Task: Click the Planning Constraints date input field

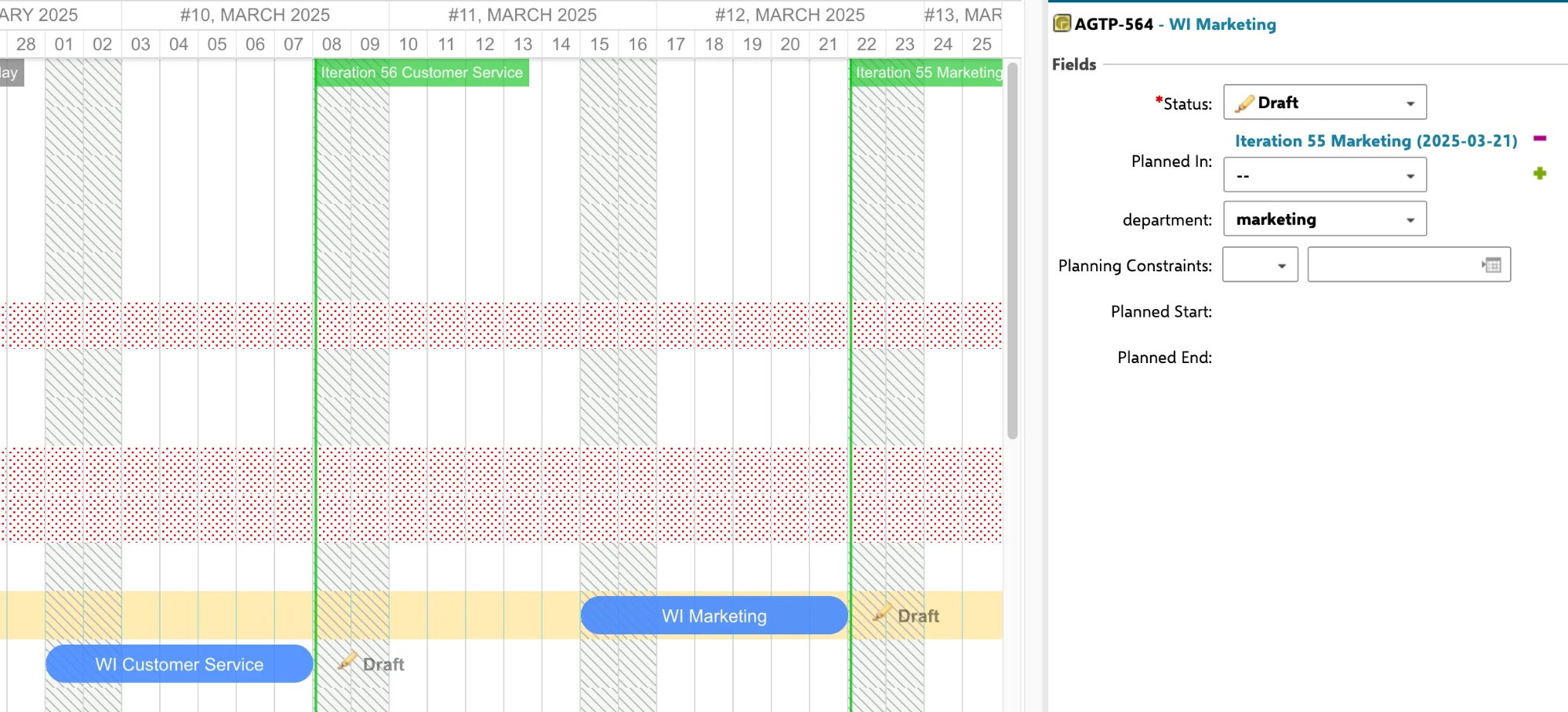Action: pos(1409,265)
